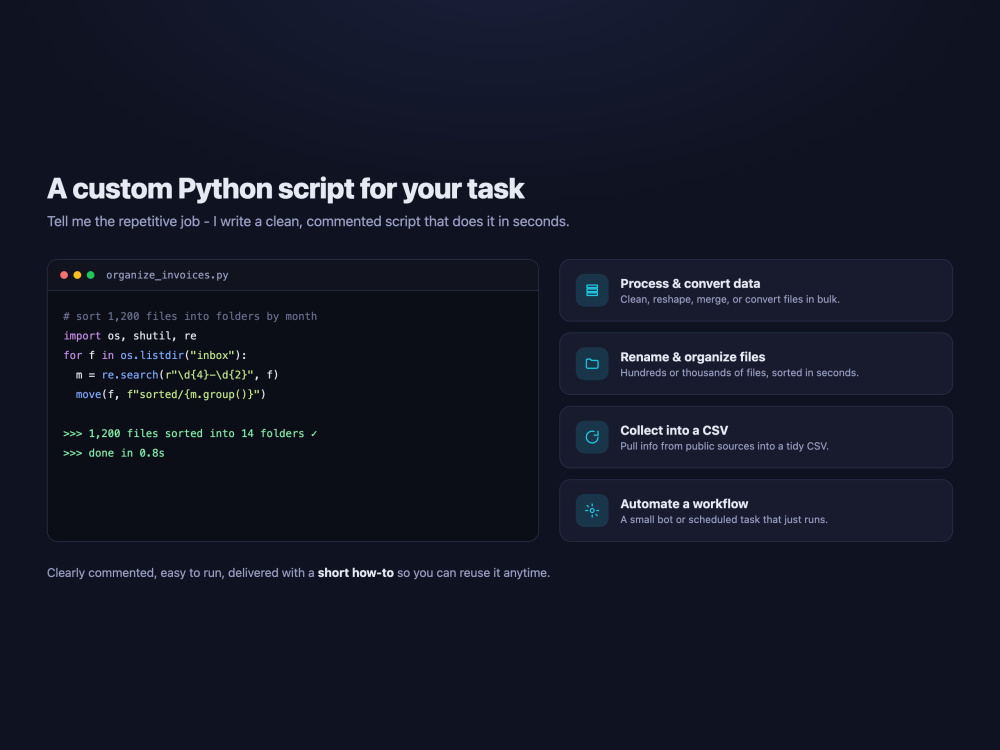Image resolution: width=1000 pixels, height=750 pixels.
Task: Click the refresh icon beside Collect into a CSV
Action: (x=592, y=437)
